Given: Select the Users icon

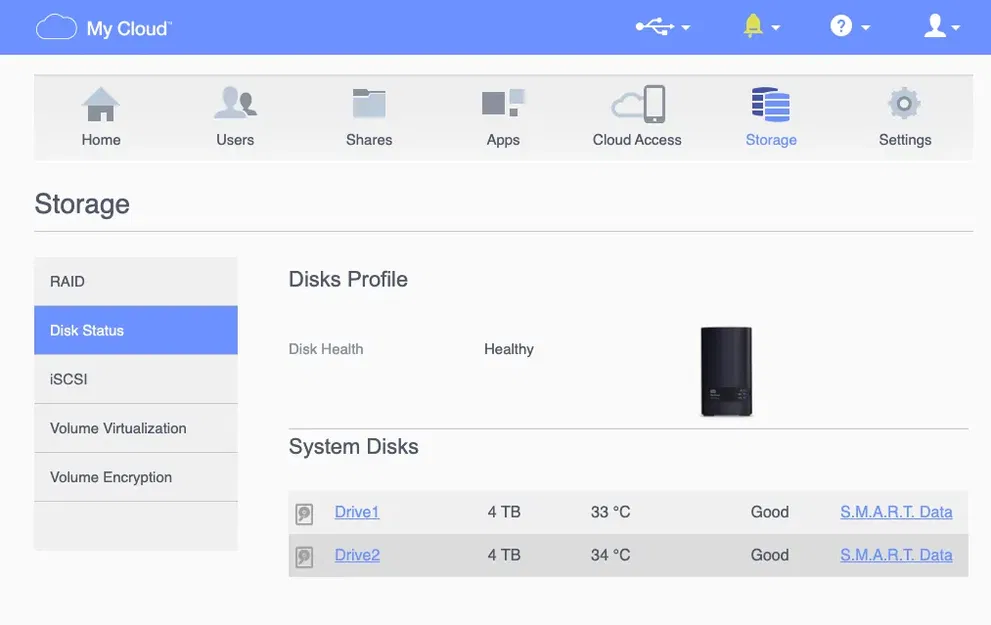Looking at the screenshot, I should pyautogui.click(x=235, y=103).
